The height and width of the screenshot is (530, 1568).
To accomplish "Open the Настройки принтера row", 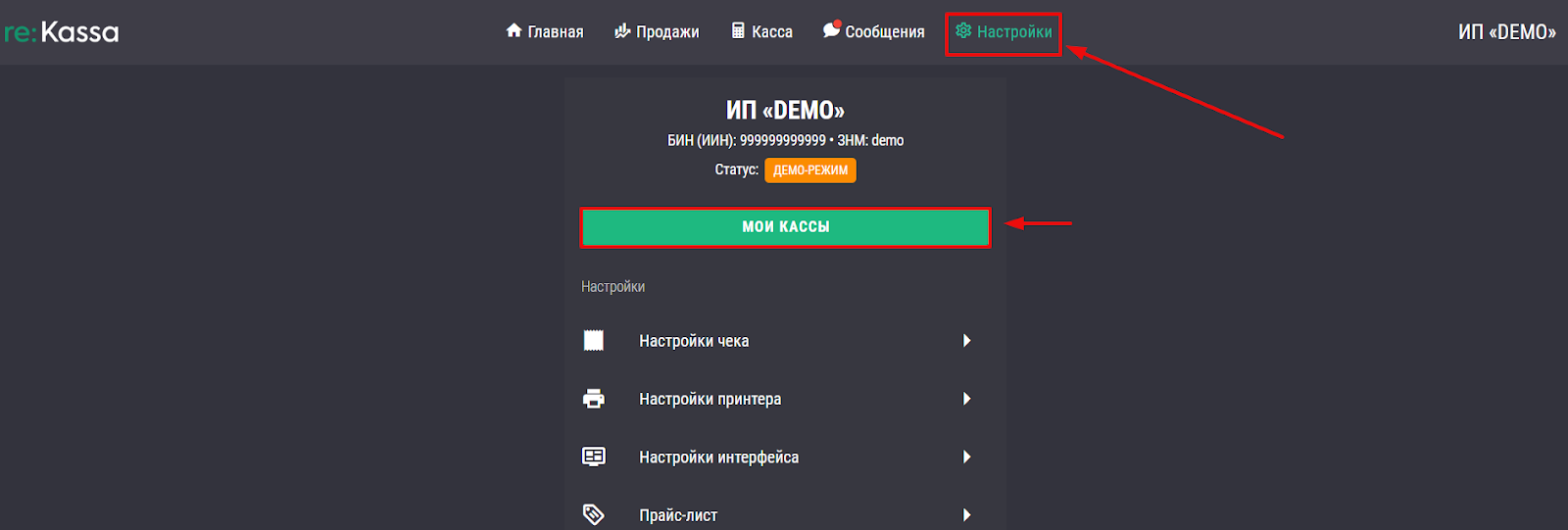I will click(x=785, y=399).
